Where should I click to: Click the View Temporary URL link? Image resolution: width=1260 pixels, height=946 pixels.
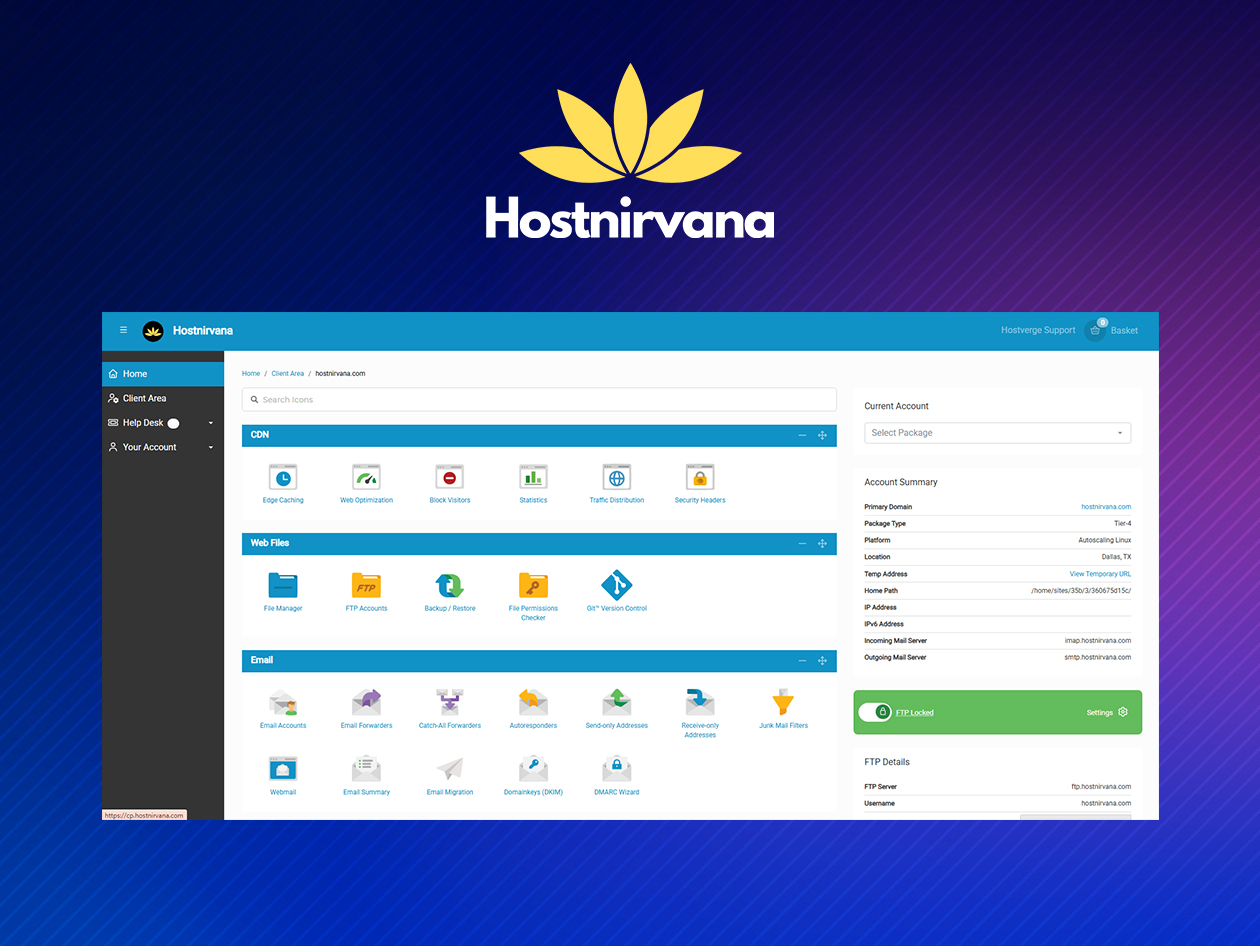pos(1100,573)
